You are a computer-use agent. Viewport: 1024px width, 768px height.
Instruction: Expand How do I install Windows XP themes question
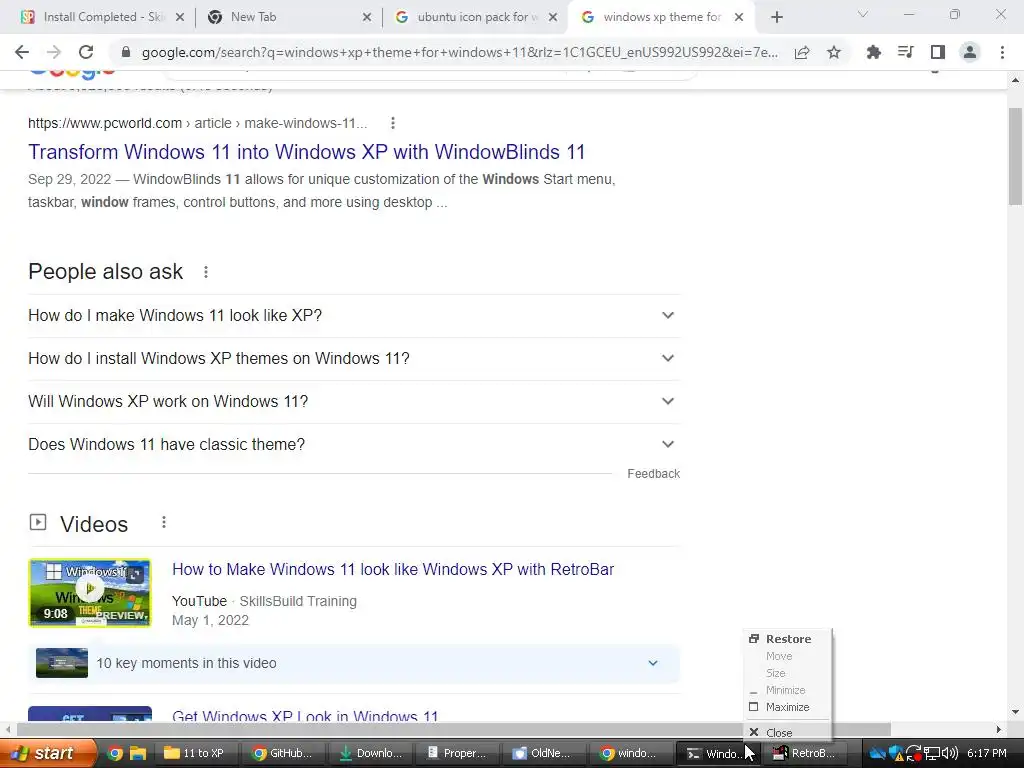354,359
